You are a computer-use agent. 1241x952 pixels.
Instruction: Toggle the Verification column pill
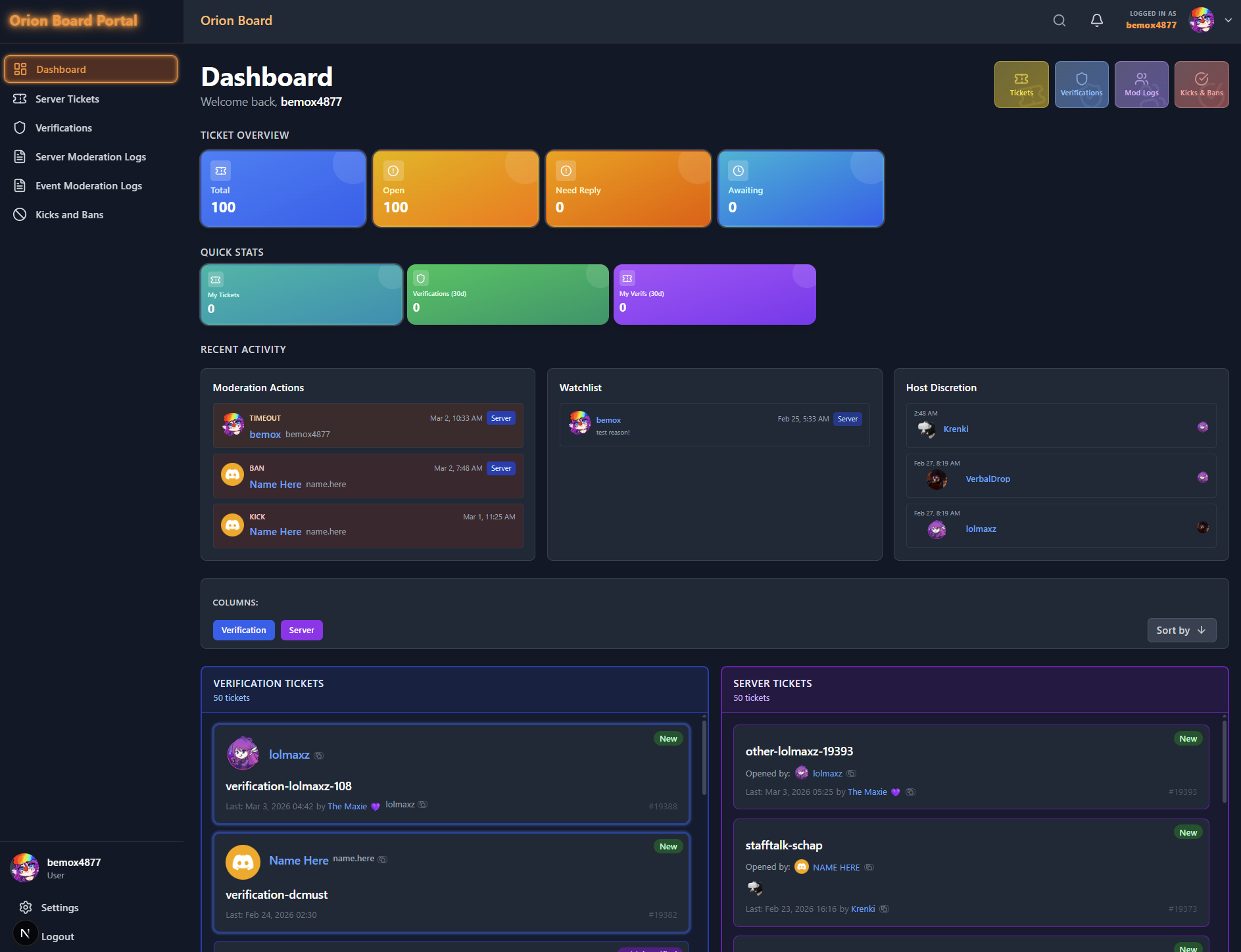(243, 630)
